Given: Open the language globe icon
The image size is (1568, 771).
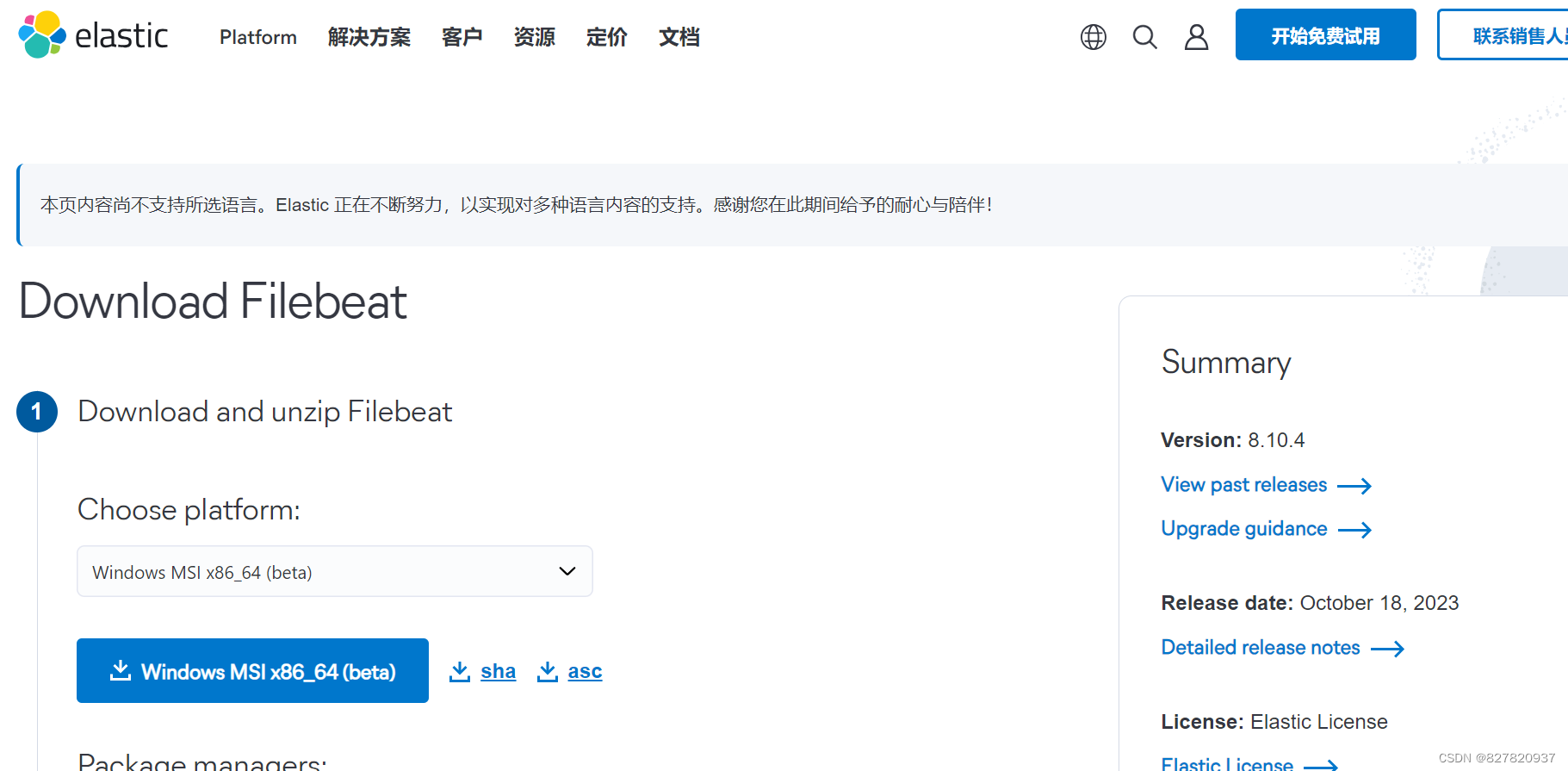Looking at the screenshot, I should (x=1094, y=37).
